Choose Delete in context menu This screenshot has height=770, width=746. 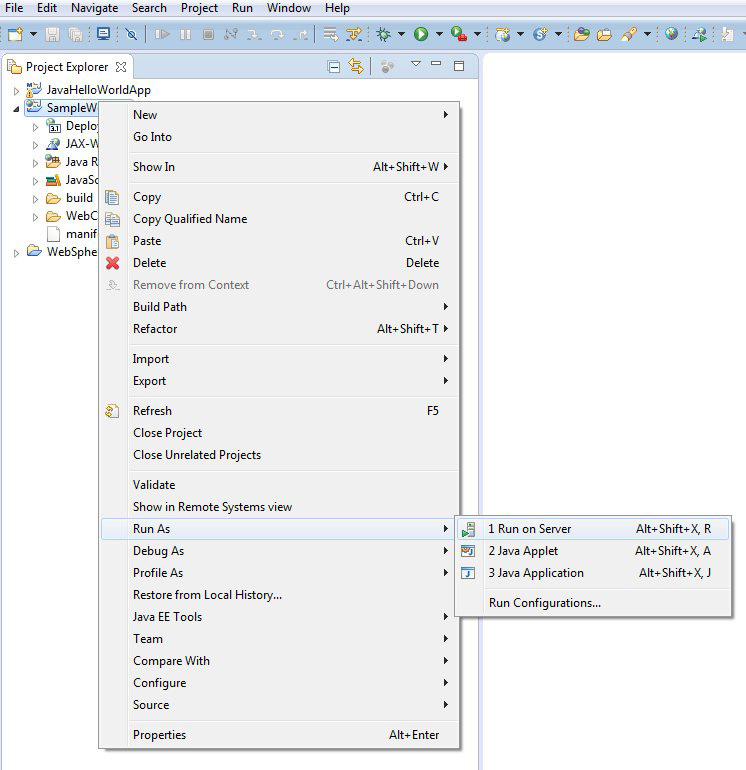(280, 263)
